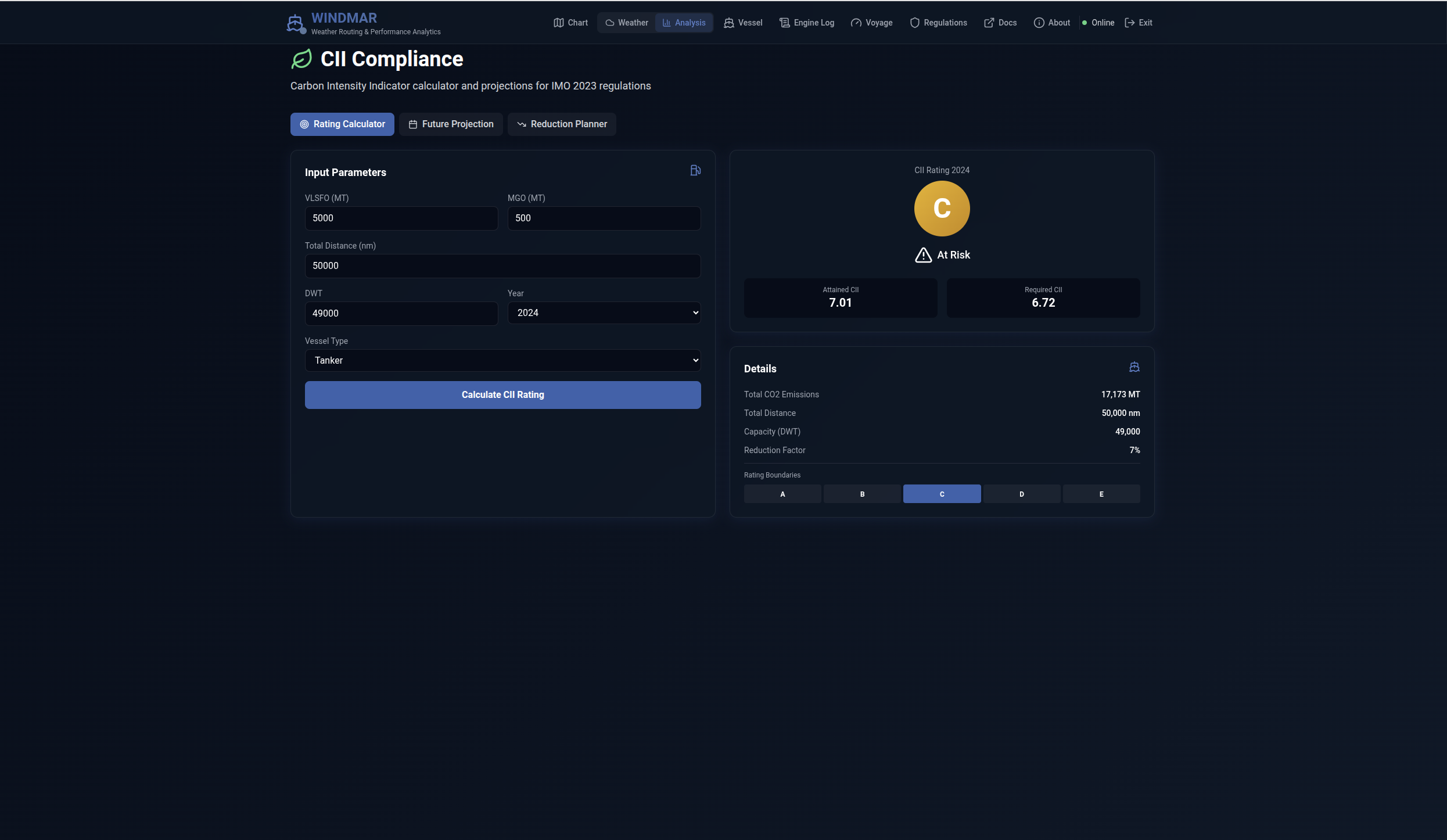The width and height of the screenshot is (1447, 840).
Task: Click the At Risk warning triangle icon
Action: [923, 255]
